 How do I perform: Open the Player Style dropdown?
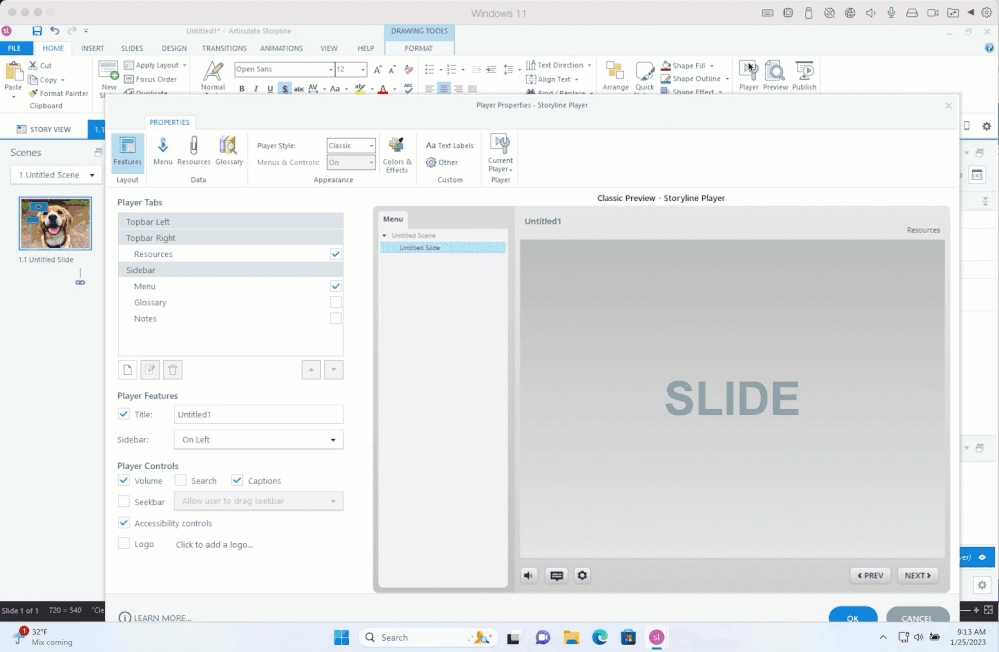[x=351, y=146]
